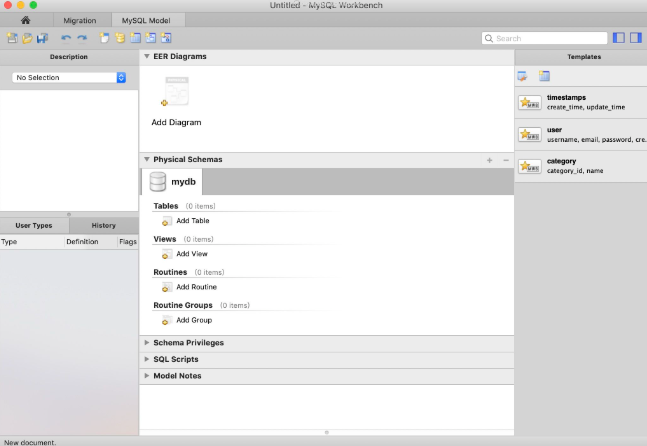Click Add View

coord(192,254)
